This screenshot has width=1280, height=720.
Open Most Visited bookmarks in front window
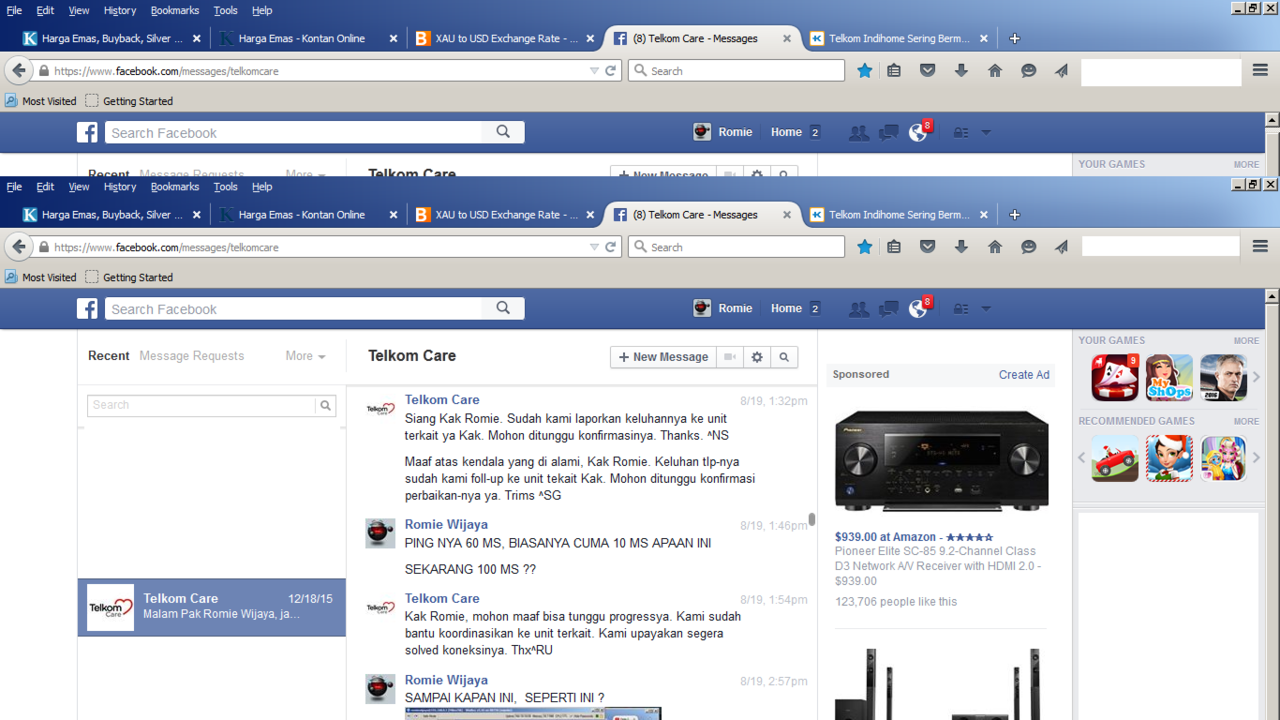click(x=41, y=278)
